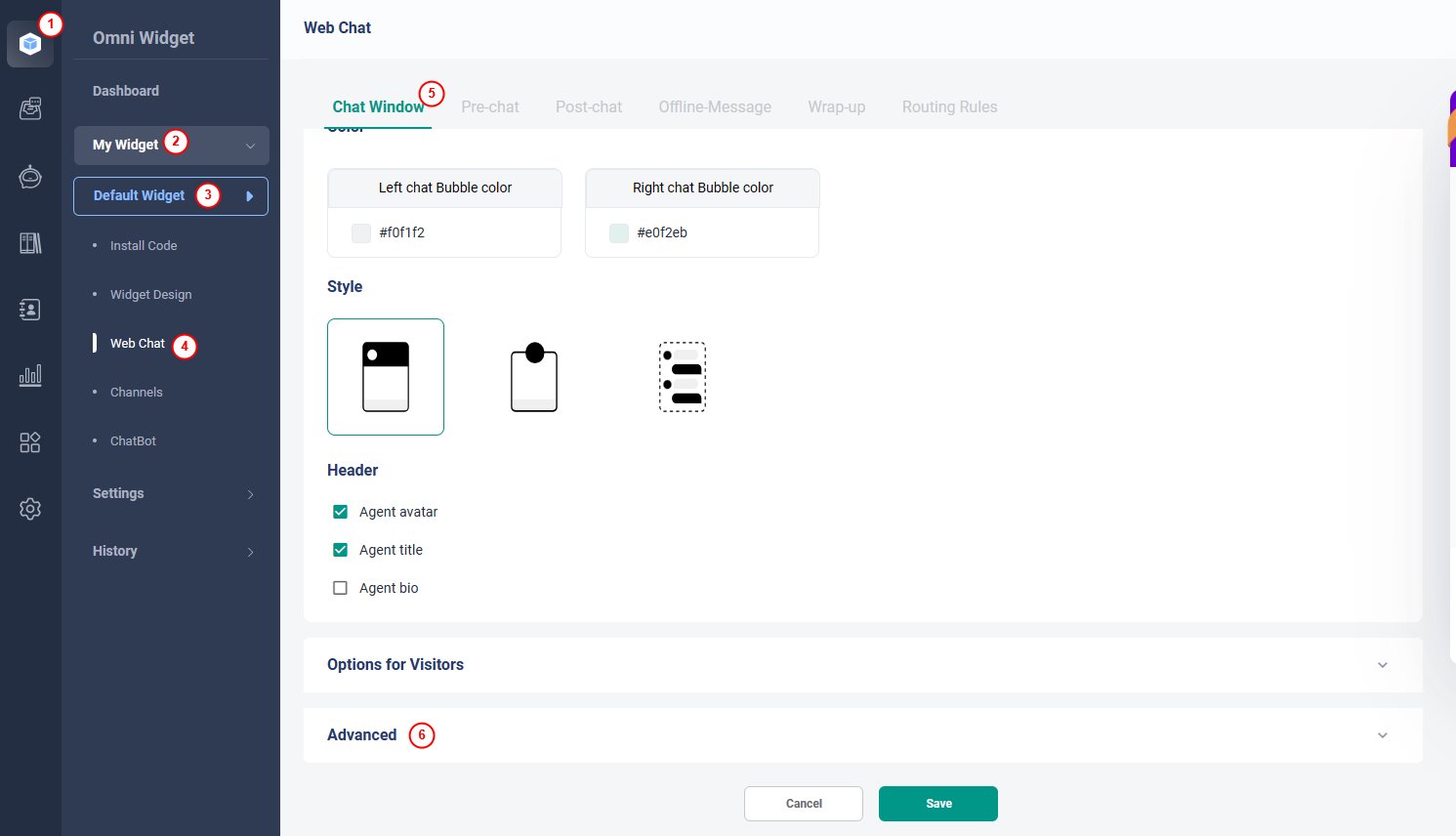Uncheck the Agent avatar checkbox
1456x836 pixels.
341,512
